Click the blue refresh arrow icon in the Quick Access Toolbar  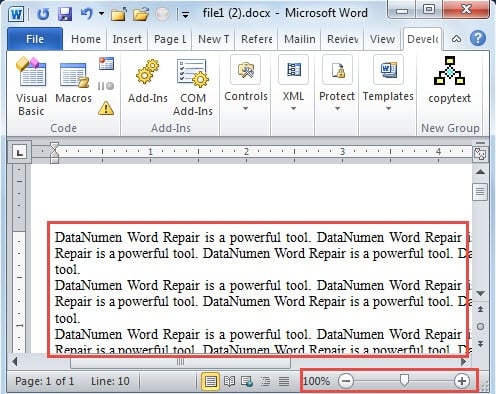click(43, 14)
